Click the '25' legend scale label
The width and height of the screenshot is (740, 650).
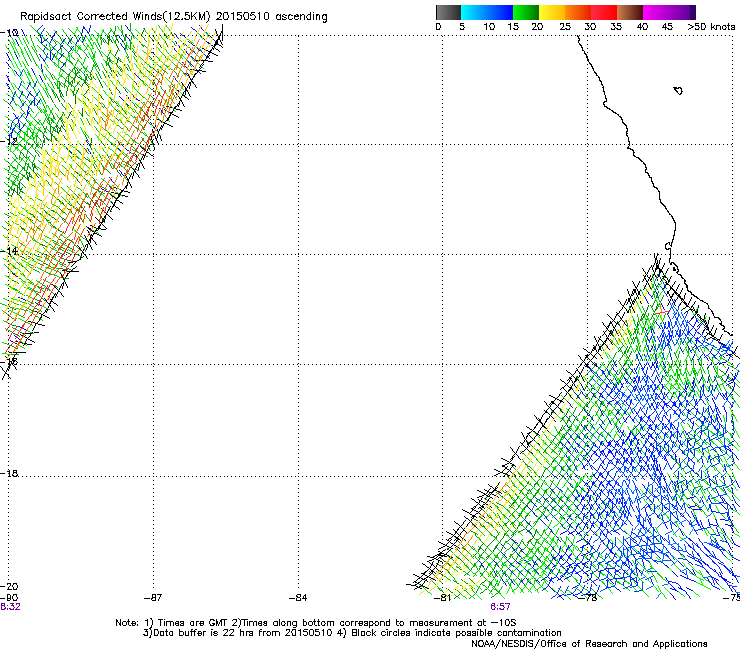tap(565, 26)
